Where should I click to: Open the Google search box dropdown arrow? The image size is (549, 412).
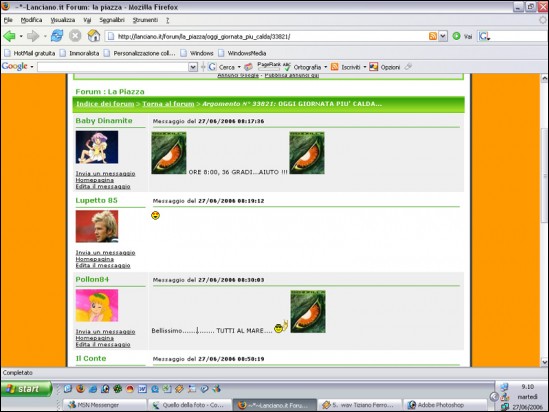[193, 67]
